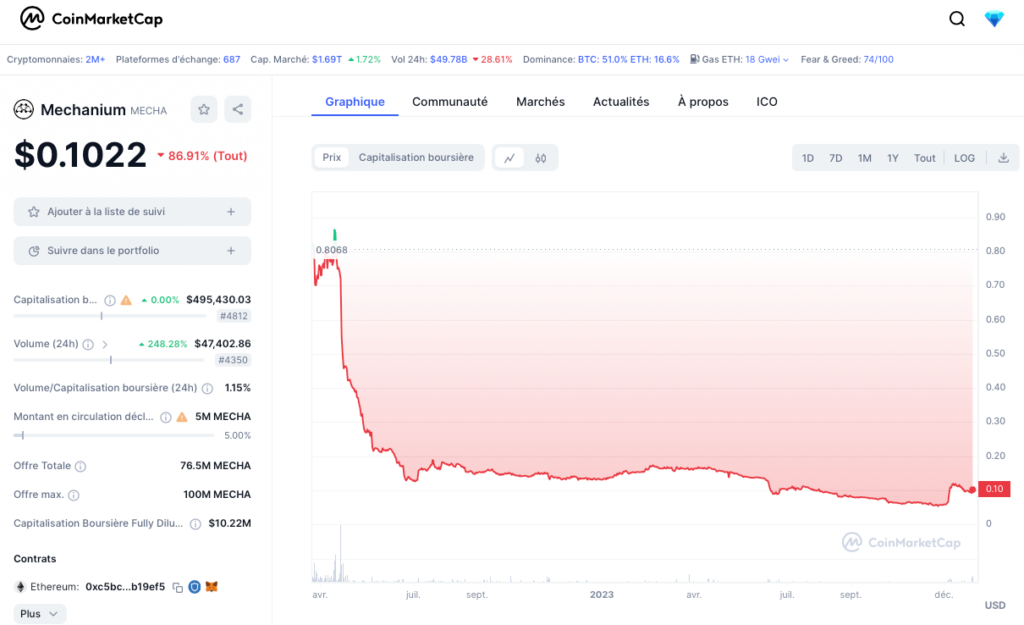Open the share options icon

[237, 110]
